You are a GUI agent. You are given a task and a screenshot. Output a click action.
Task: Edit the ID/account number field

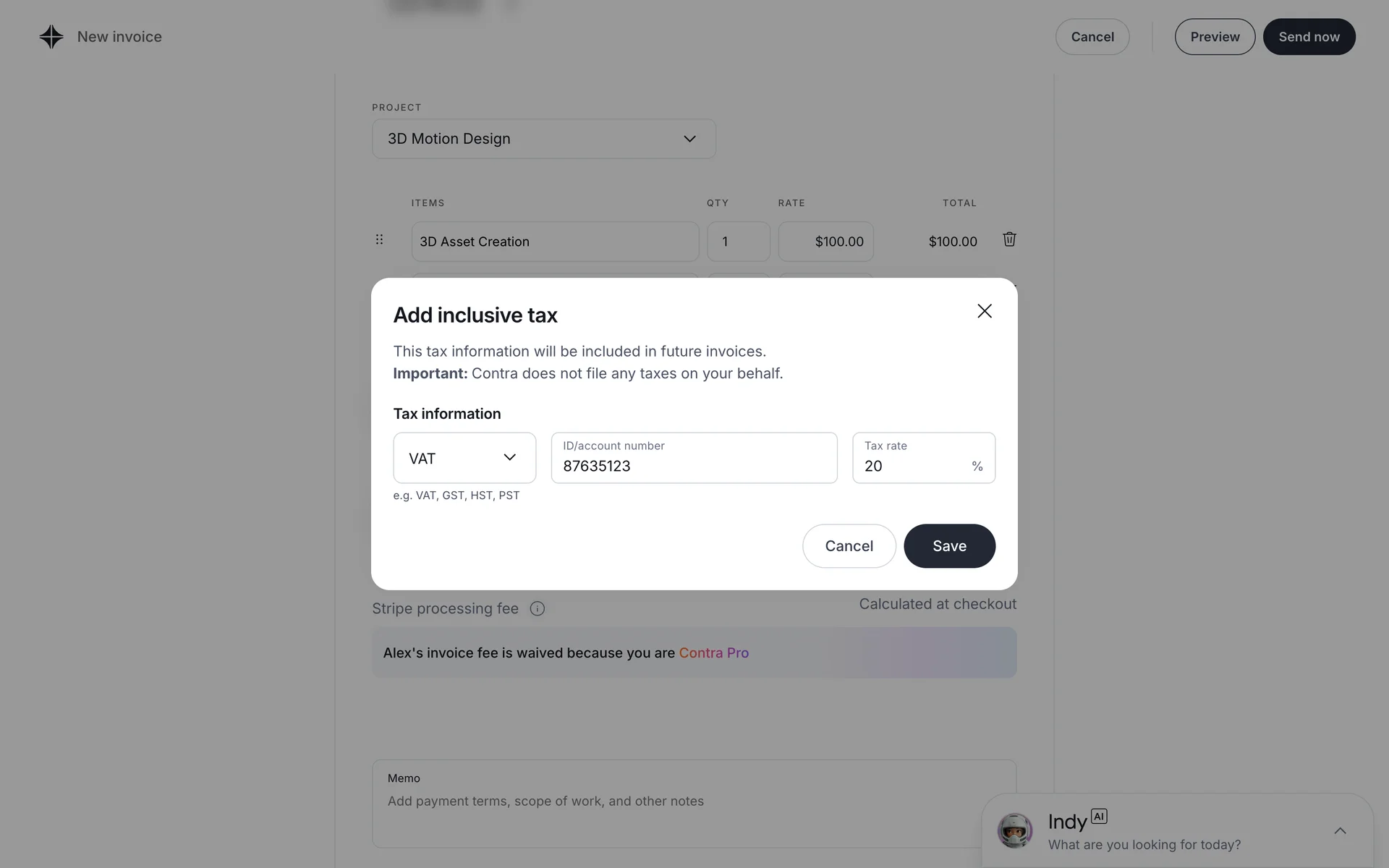(694, 466)
